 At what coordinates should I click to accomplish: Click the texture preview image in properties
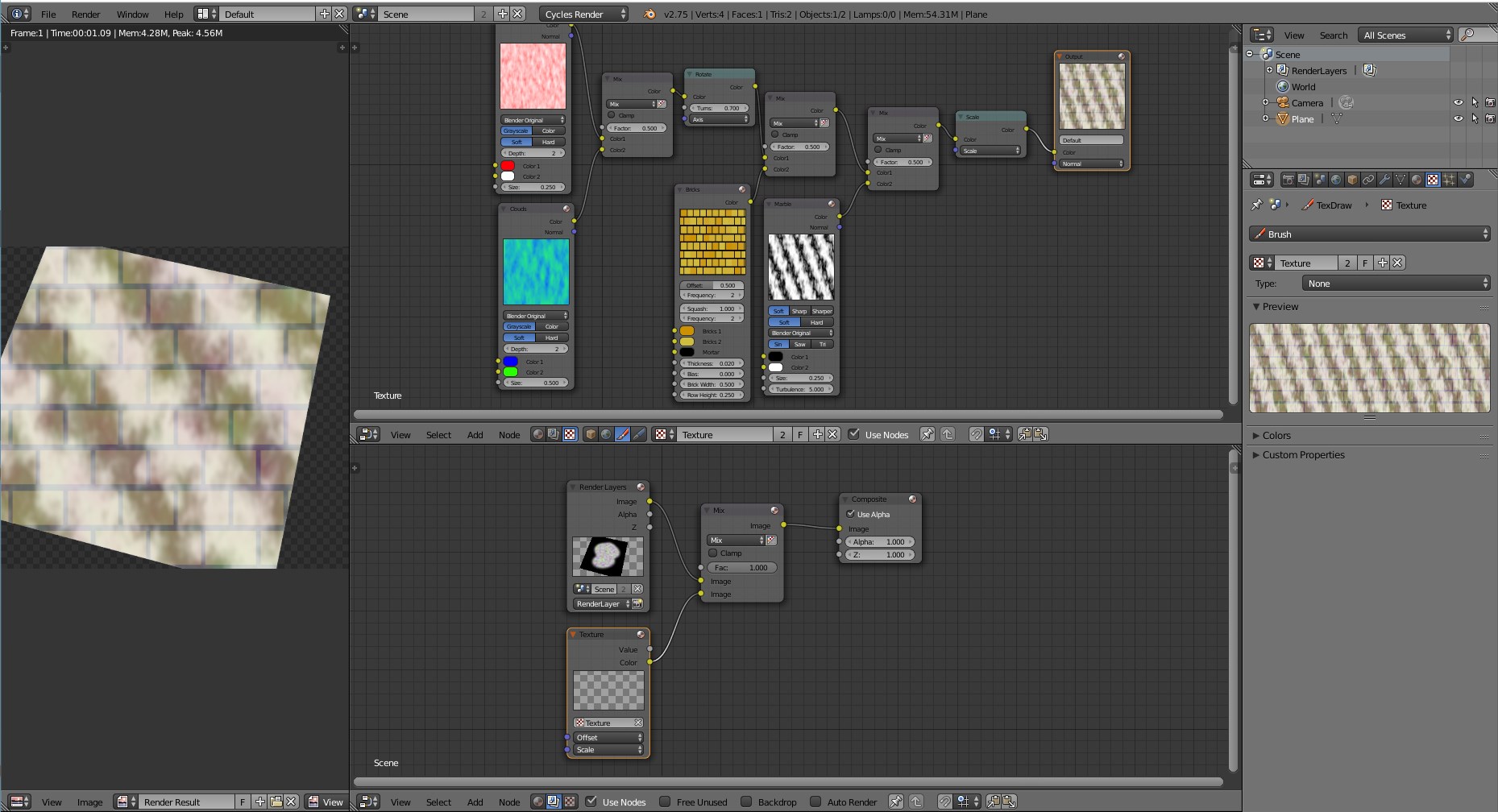coord(1369,368)
